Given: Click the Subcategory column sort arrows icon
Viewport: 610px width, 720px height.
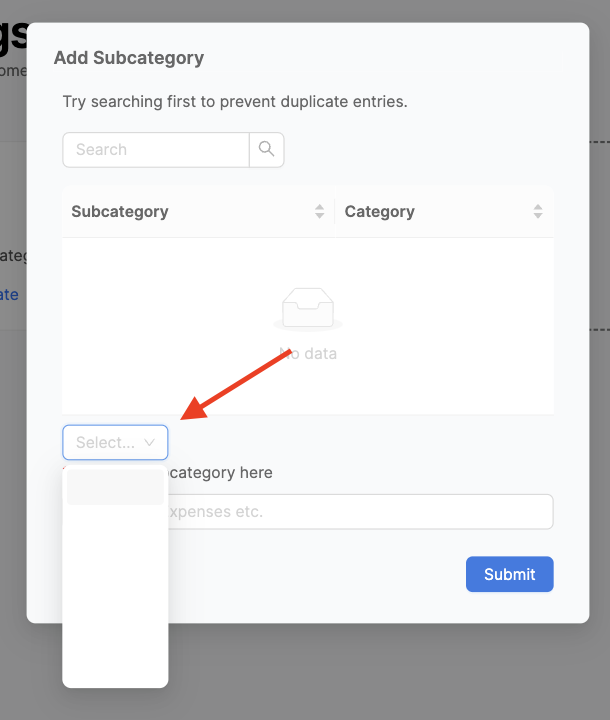Looking at the screenshot, I should pos(320,212).
